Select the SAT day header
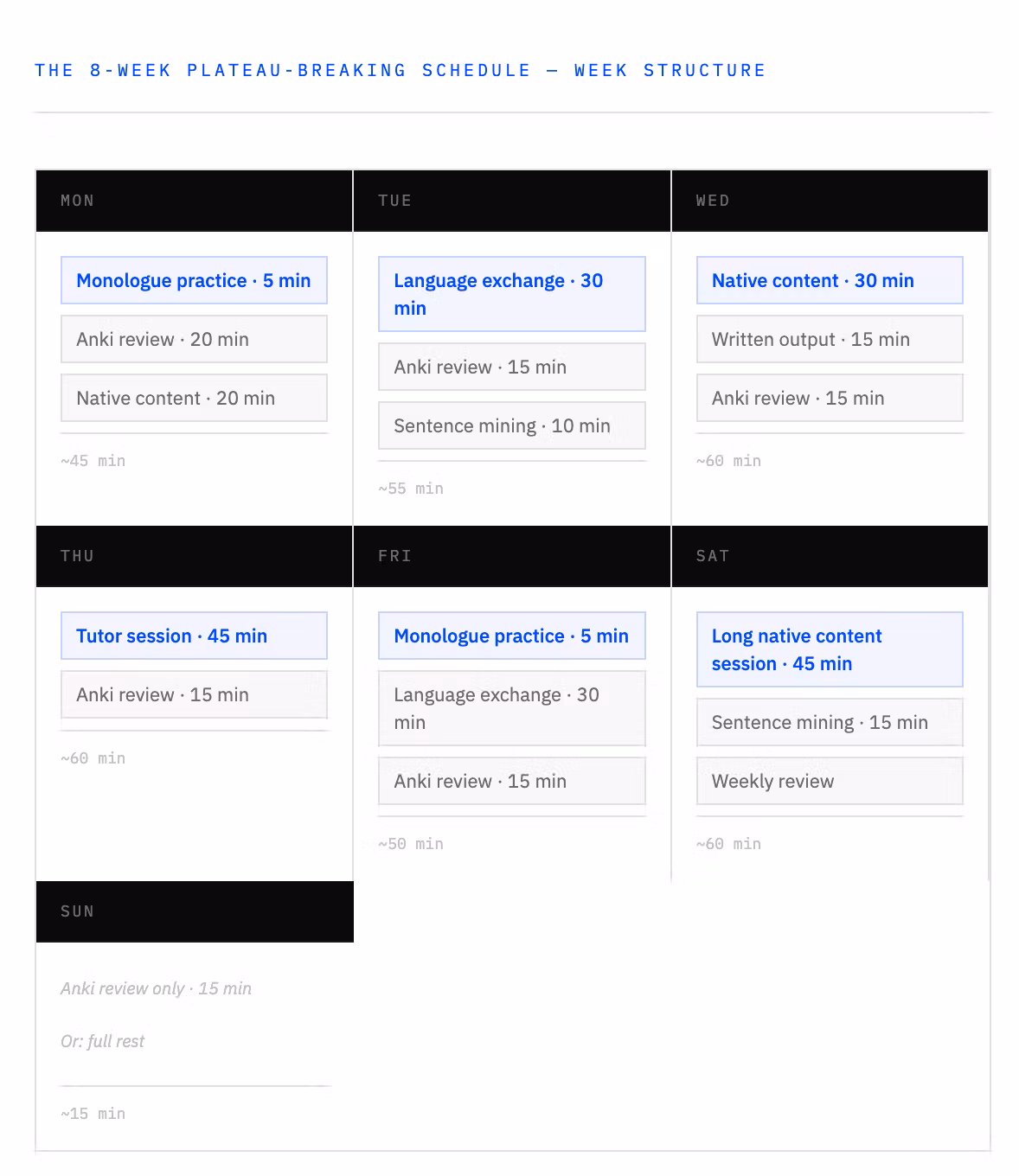The width and height of the screenshot is (1019, 1176). [x=830, y=556]
